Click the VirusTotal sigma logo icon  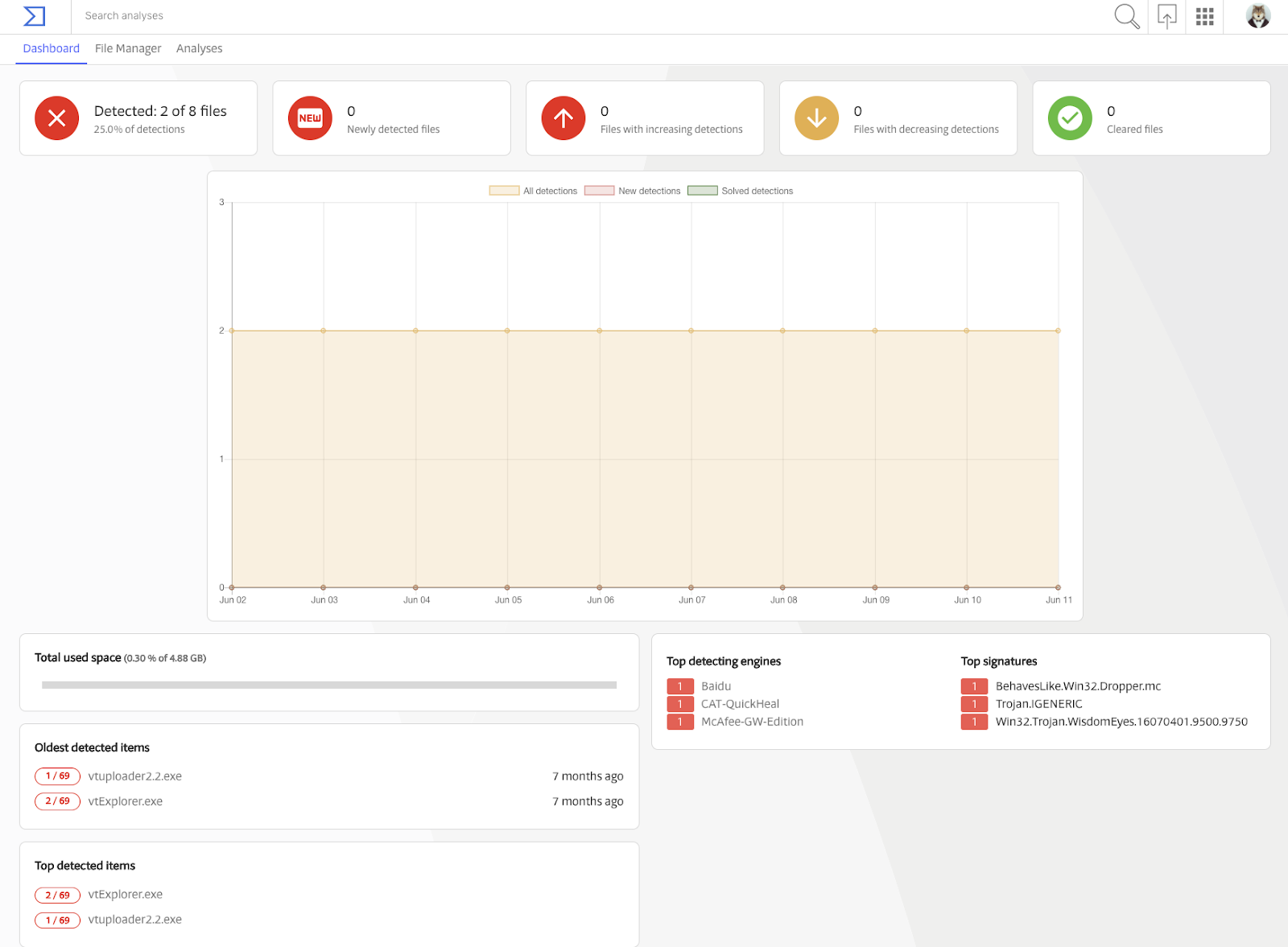pyautogui.click(x=35, y=16)
